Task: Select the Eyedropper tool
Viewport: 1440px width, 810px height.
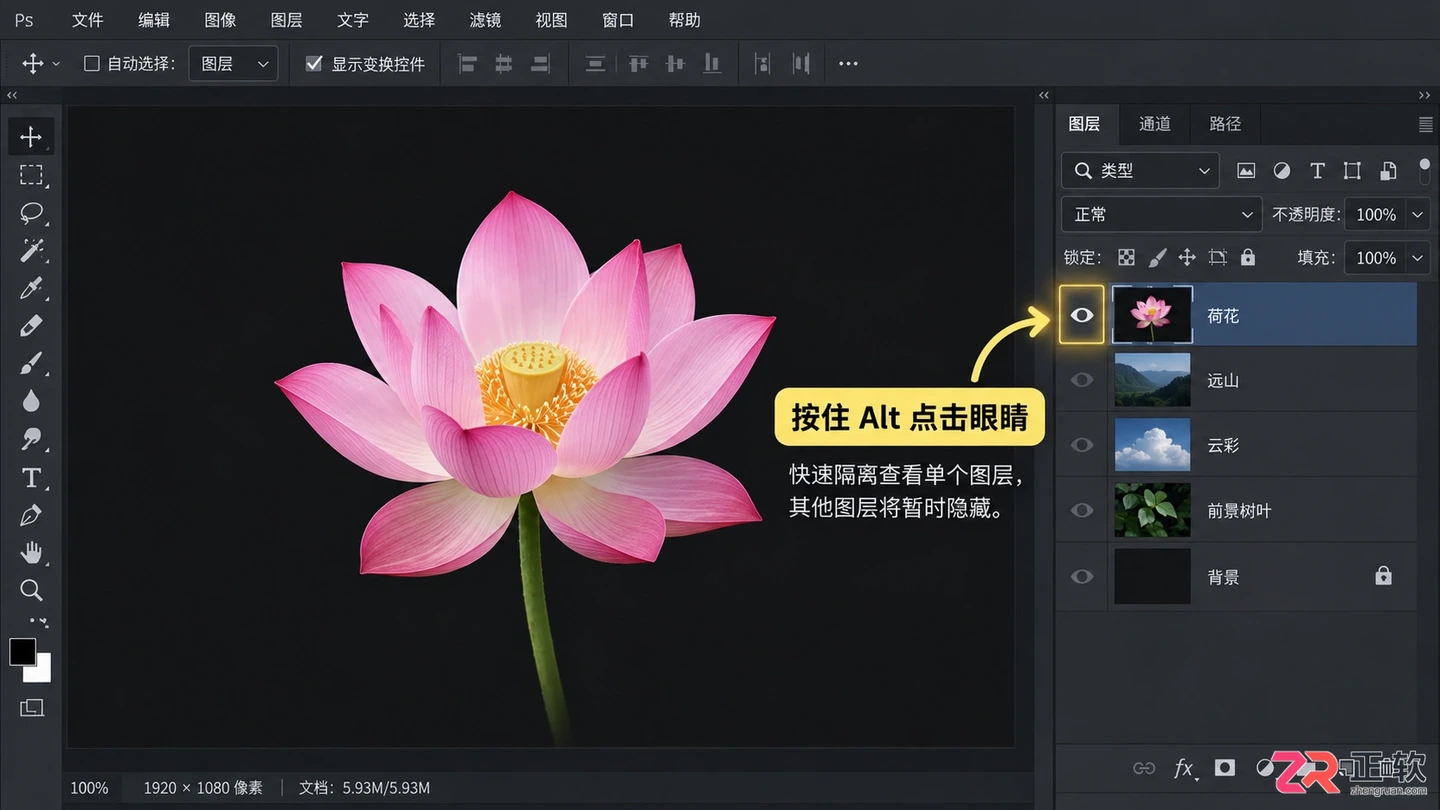Action: (x=31, y=289)
